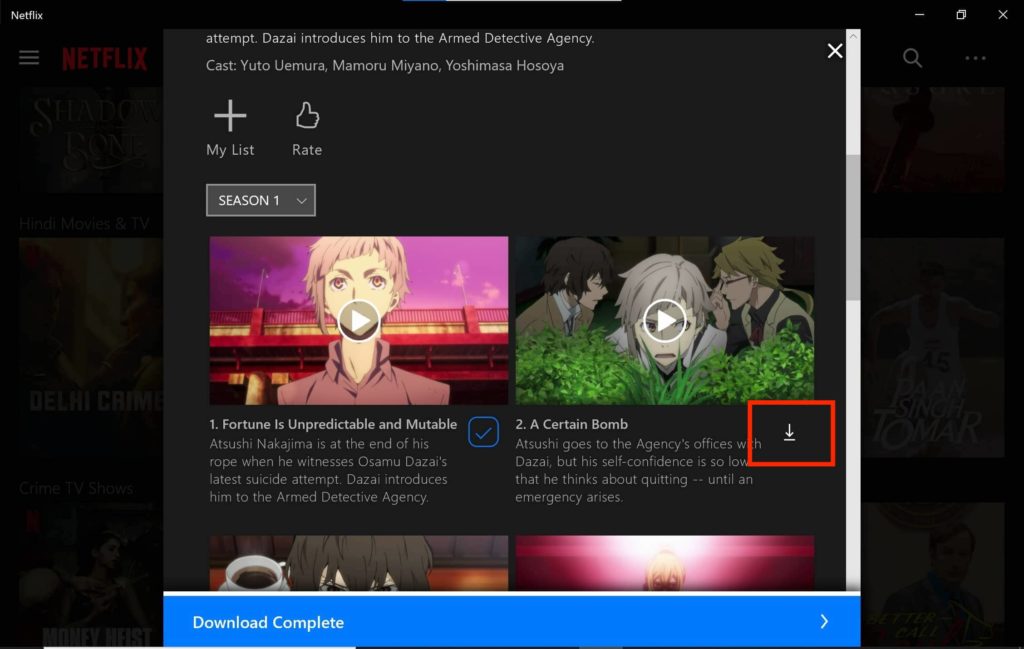The width and height of the screenshot is (1024, 649).
Task: Open the SEASON 1 selector
Action: click(x=260, y=200)
